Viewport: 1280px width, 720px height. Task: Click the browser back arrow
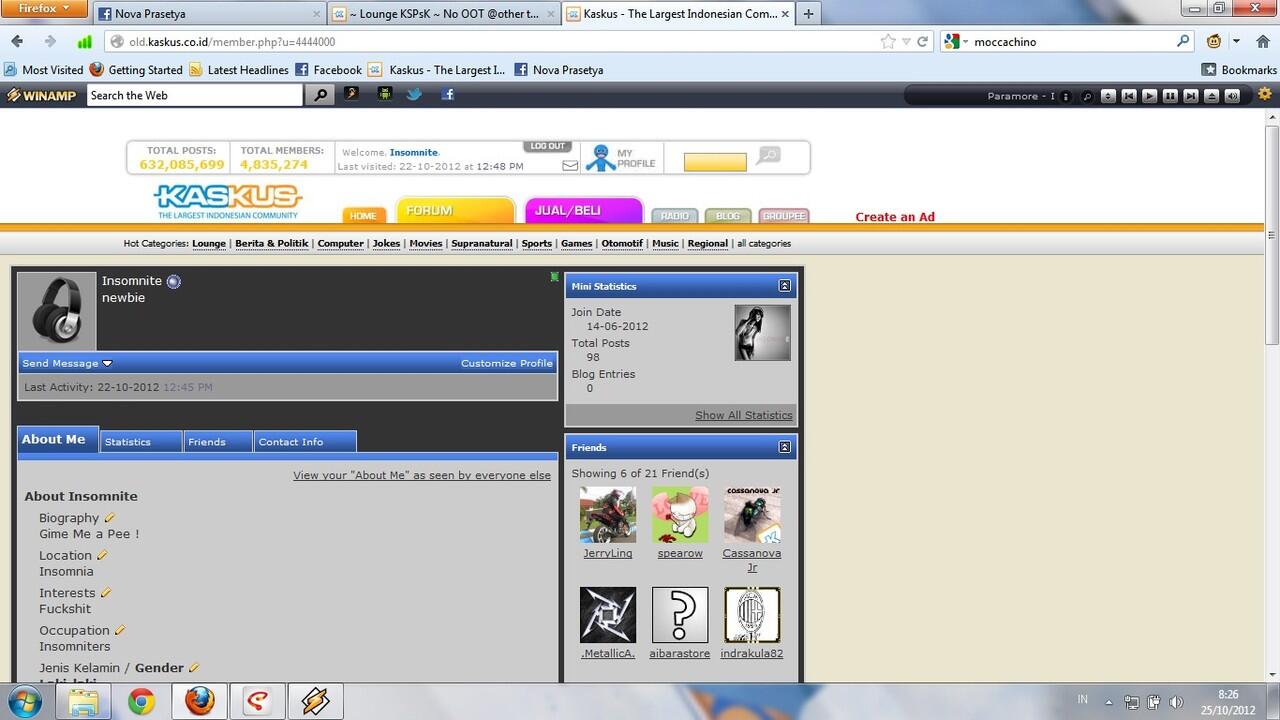click(17, 42)
